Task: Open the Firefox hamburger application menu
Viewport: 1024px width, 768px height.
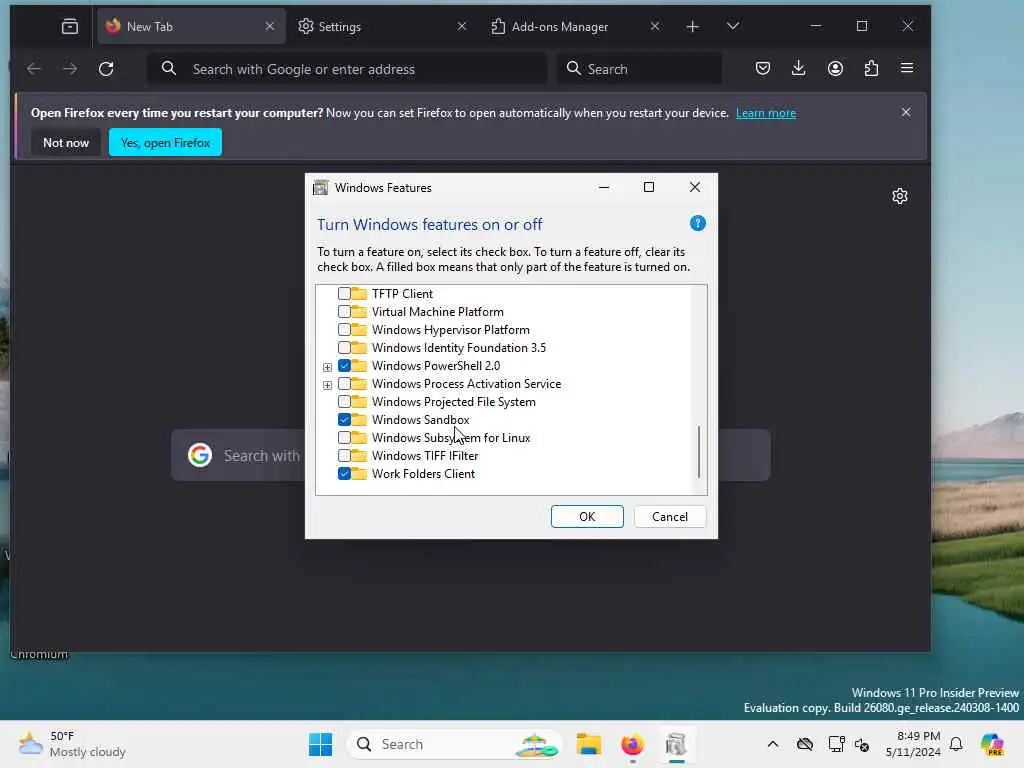Action: [x=907, y=68]
